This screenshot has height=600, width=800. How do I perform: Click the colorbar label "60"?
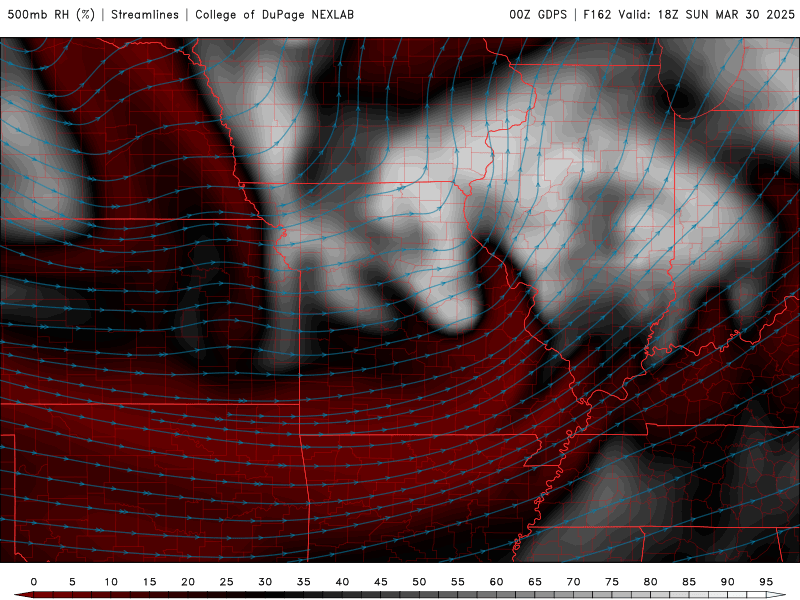pyautogui.click(x=496, y=582)
